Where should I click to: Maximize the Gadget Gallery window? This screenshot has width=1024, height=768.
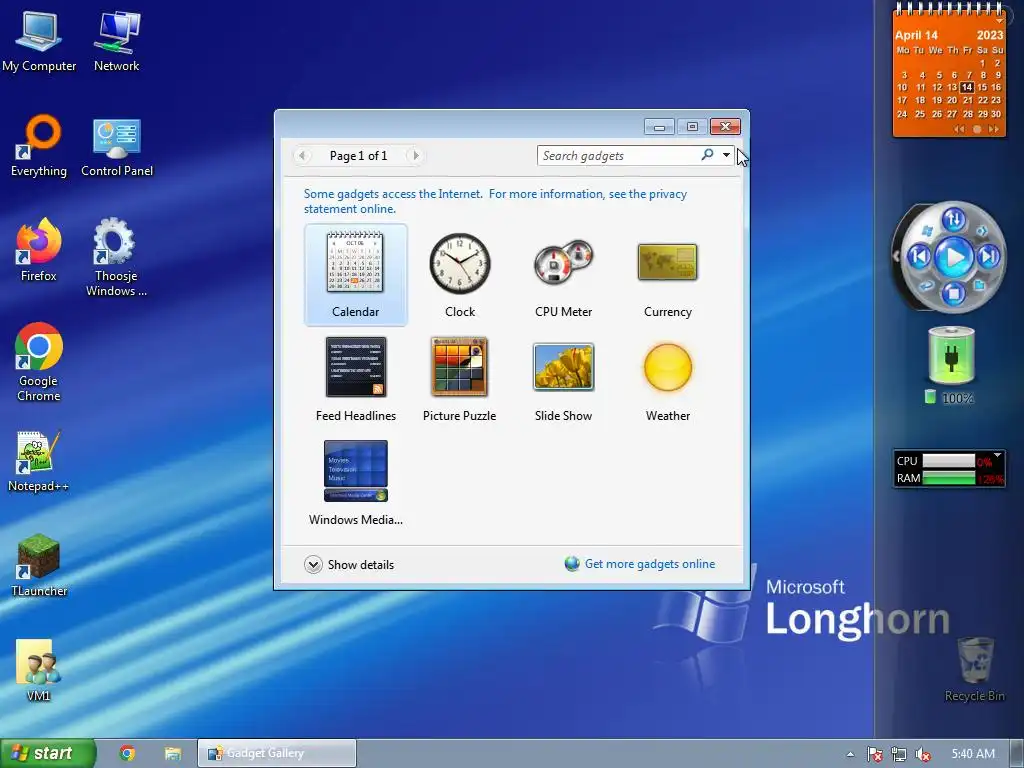pos(692,127)
